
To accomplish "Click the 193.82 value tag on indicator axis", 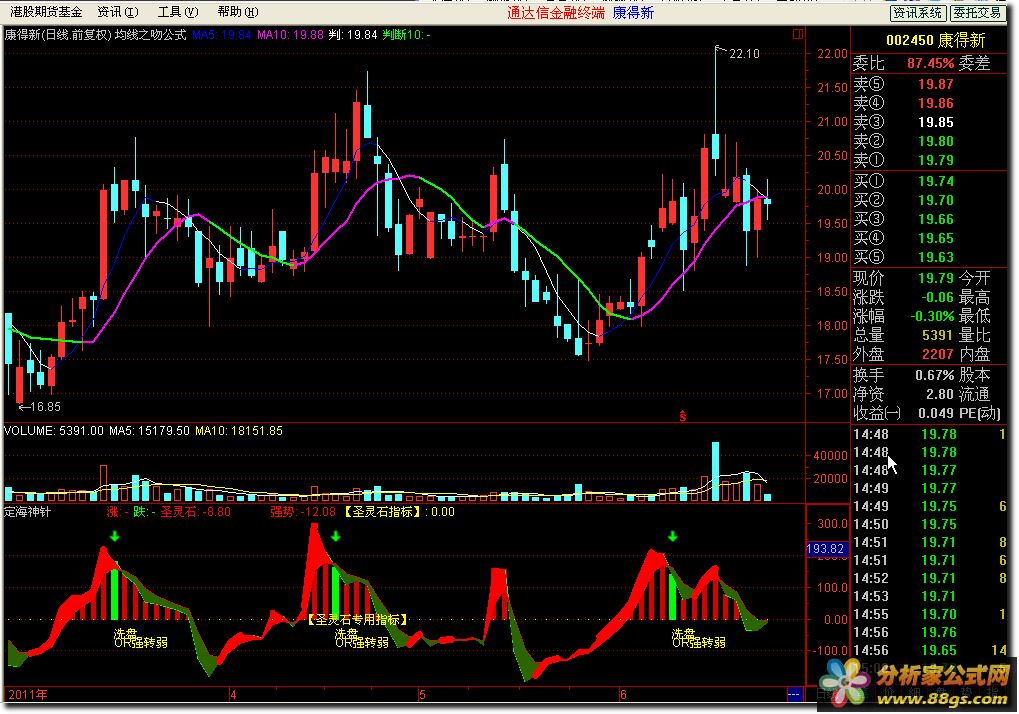I will tap(825, 549).
